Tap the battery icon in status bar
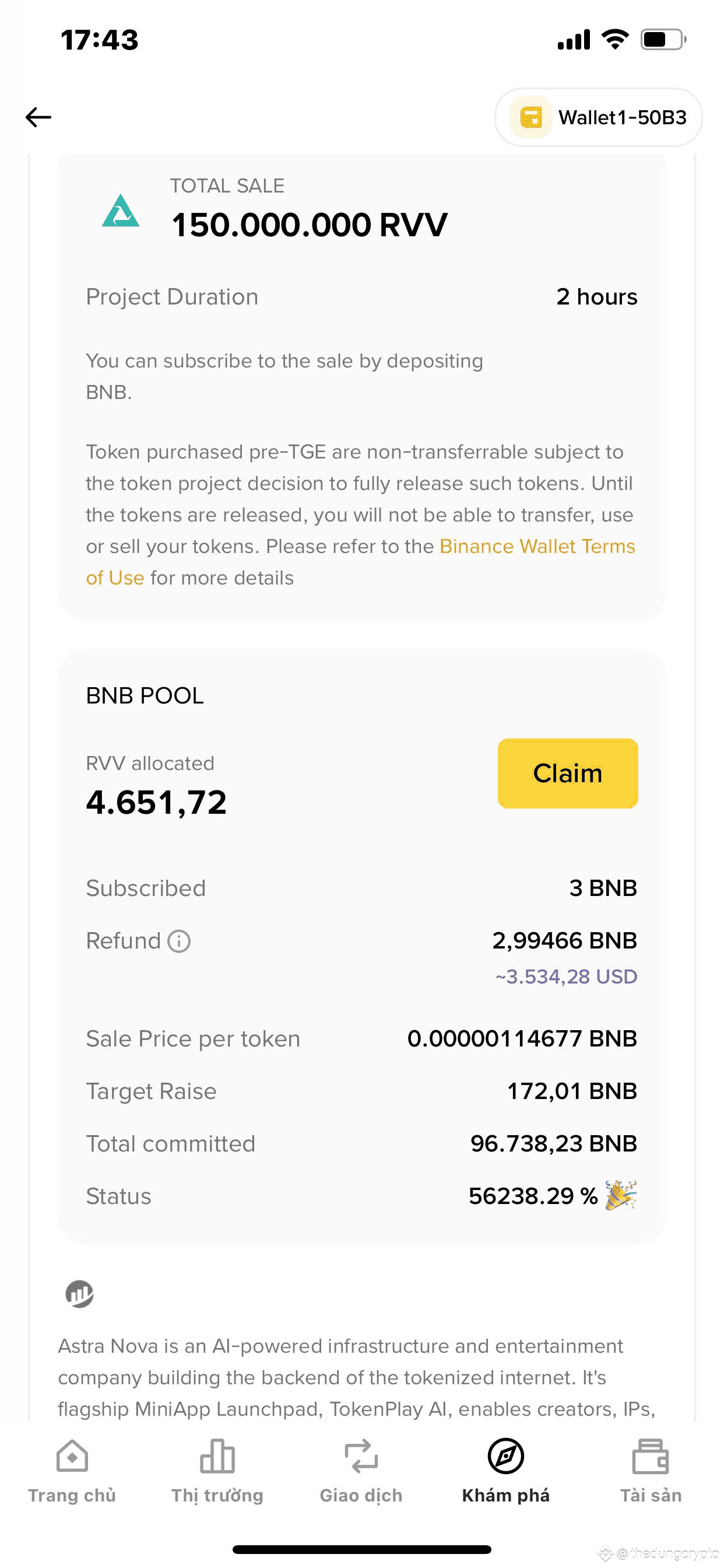This screenshot has width=724, height=1568. [x=663, y=40]
